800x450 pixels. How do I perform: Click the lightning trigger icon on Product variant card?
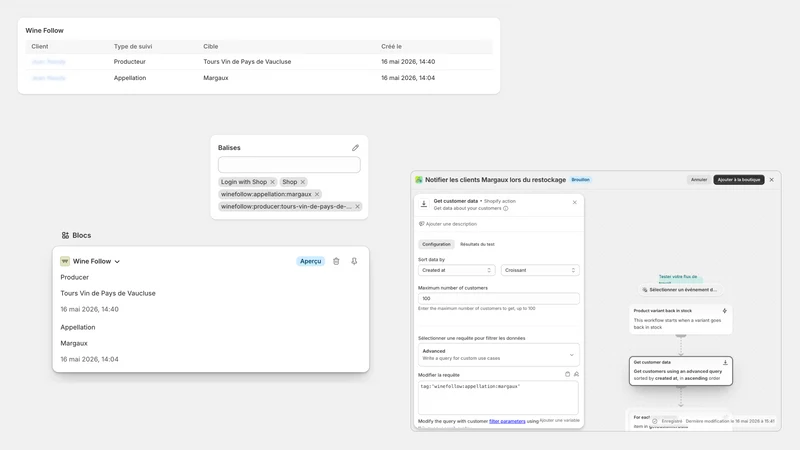point(724,311)
